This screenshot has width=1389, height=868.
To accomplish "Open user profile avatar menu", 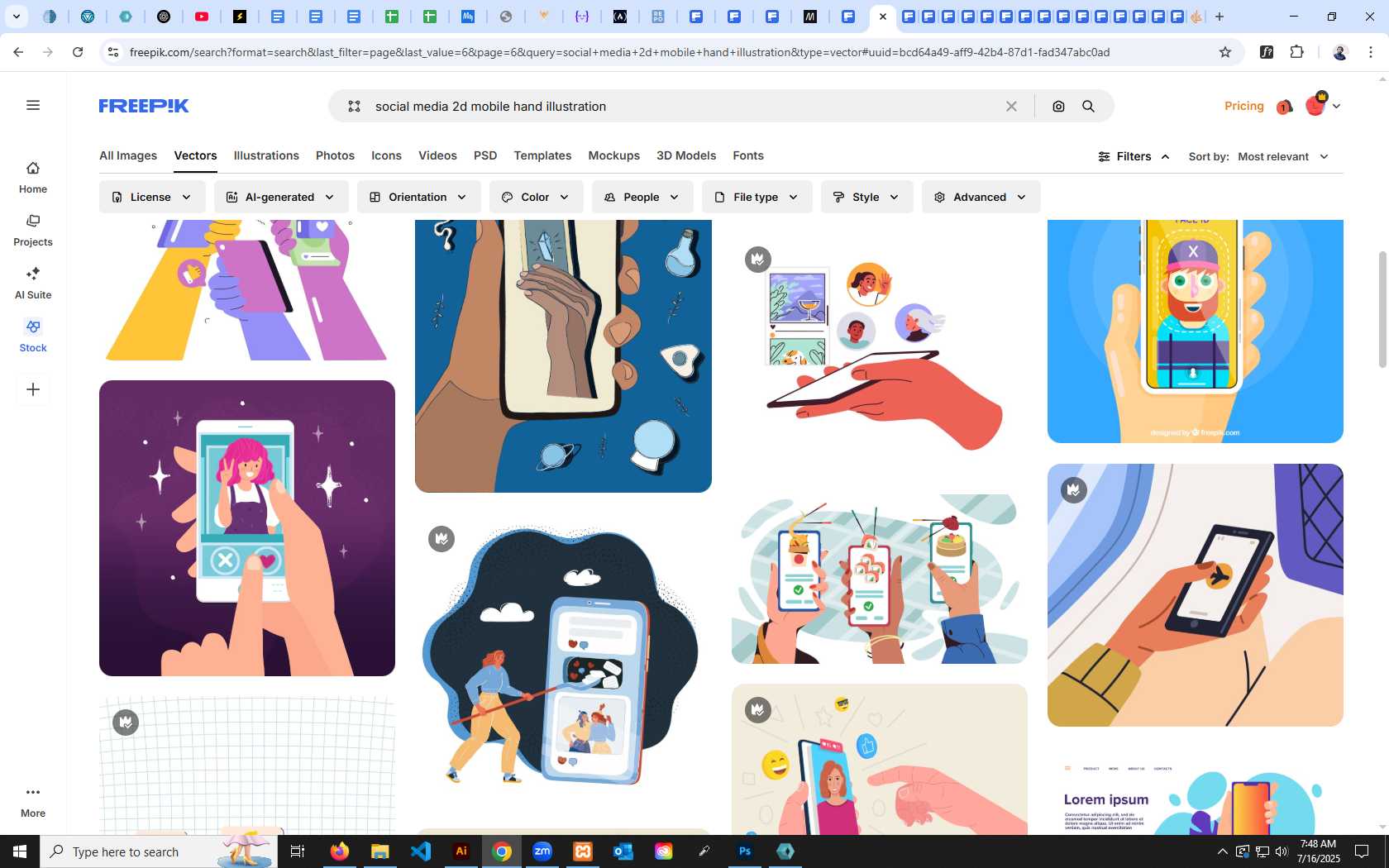I will (1322, 105).
